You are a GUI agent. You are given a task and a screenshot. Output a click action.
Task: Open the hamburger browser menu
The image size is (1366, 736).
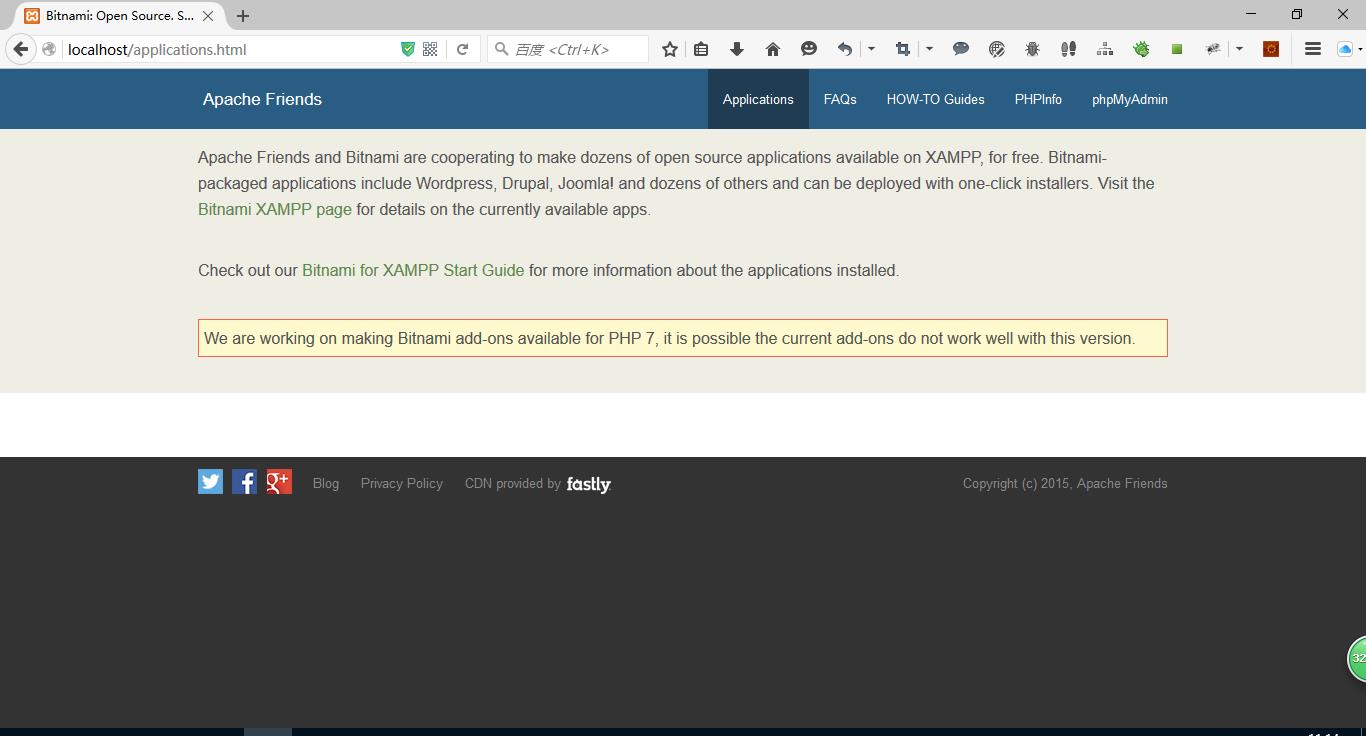click(1313, 49)
